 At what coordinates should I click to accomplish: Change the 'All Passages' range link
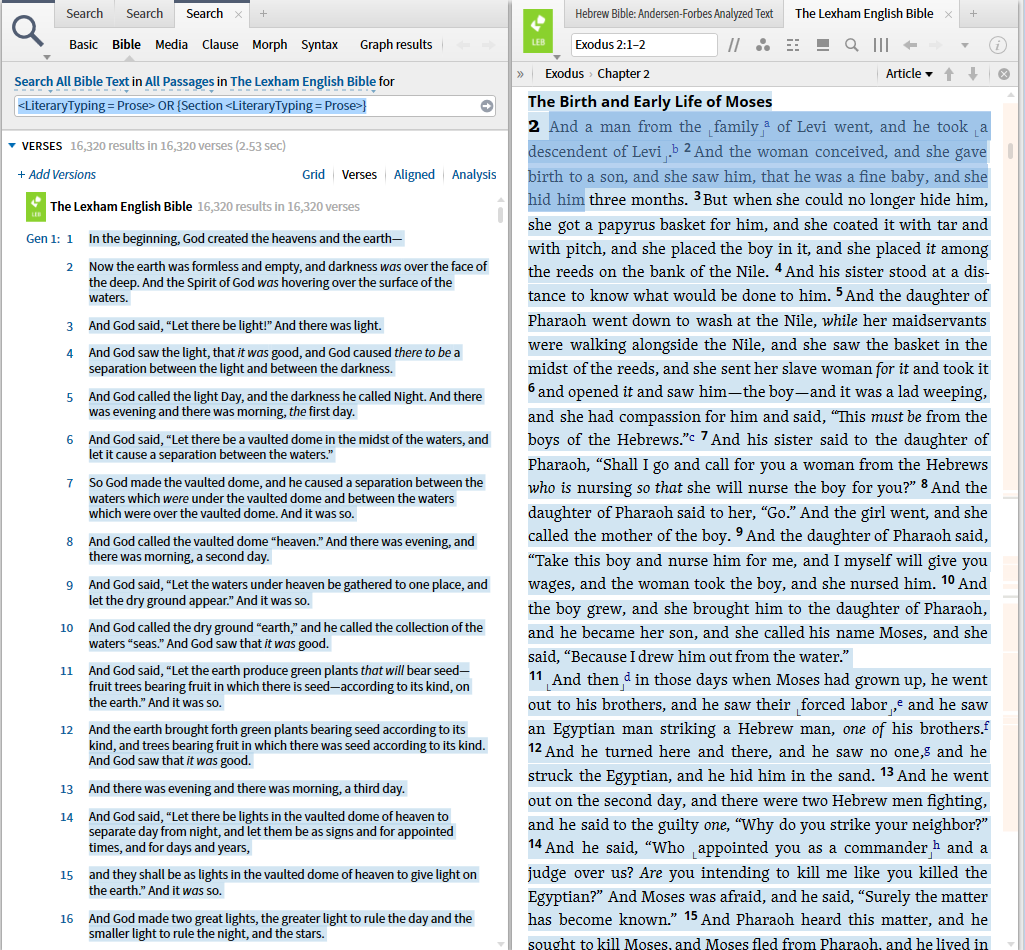180,82
